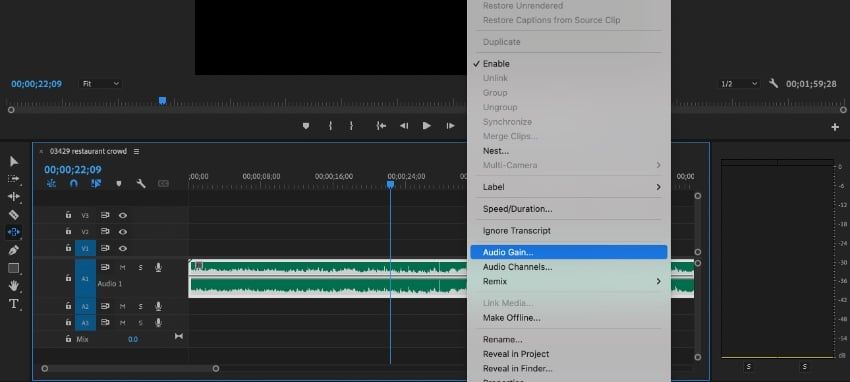This screenshot has width=850, height=382.
Task: Click the timeline timecode 00;00;22;09
Action: 73,170
